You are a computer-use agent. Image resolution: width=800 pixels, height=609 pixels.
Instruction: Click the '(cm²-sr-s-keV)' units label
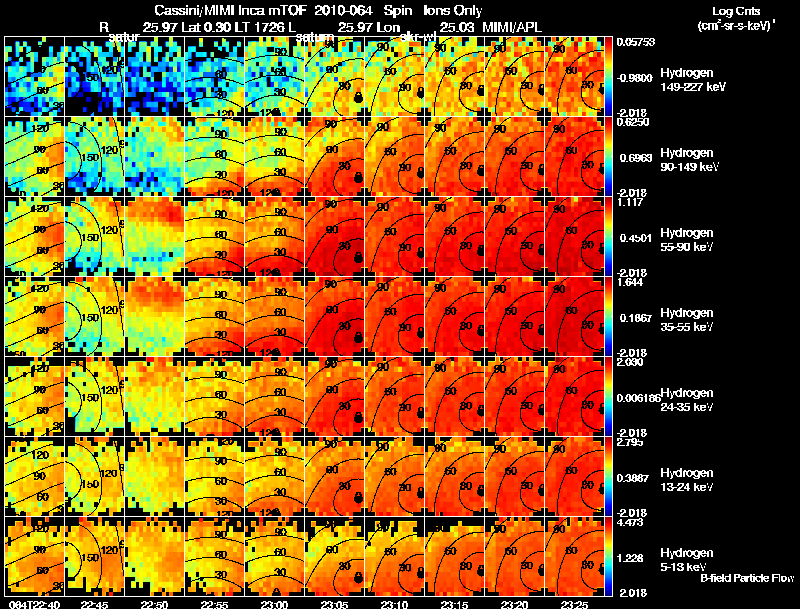pos(737,25)
